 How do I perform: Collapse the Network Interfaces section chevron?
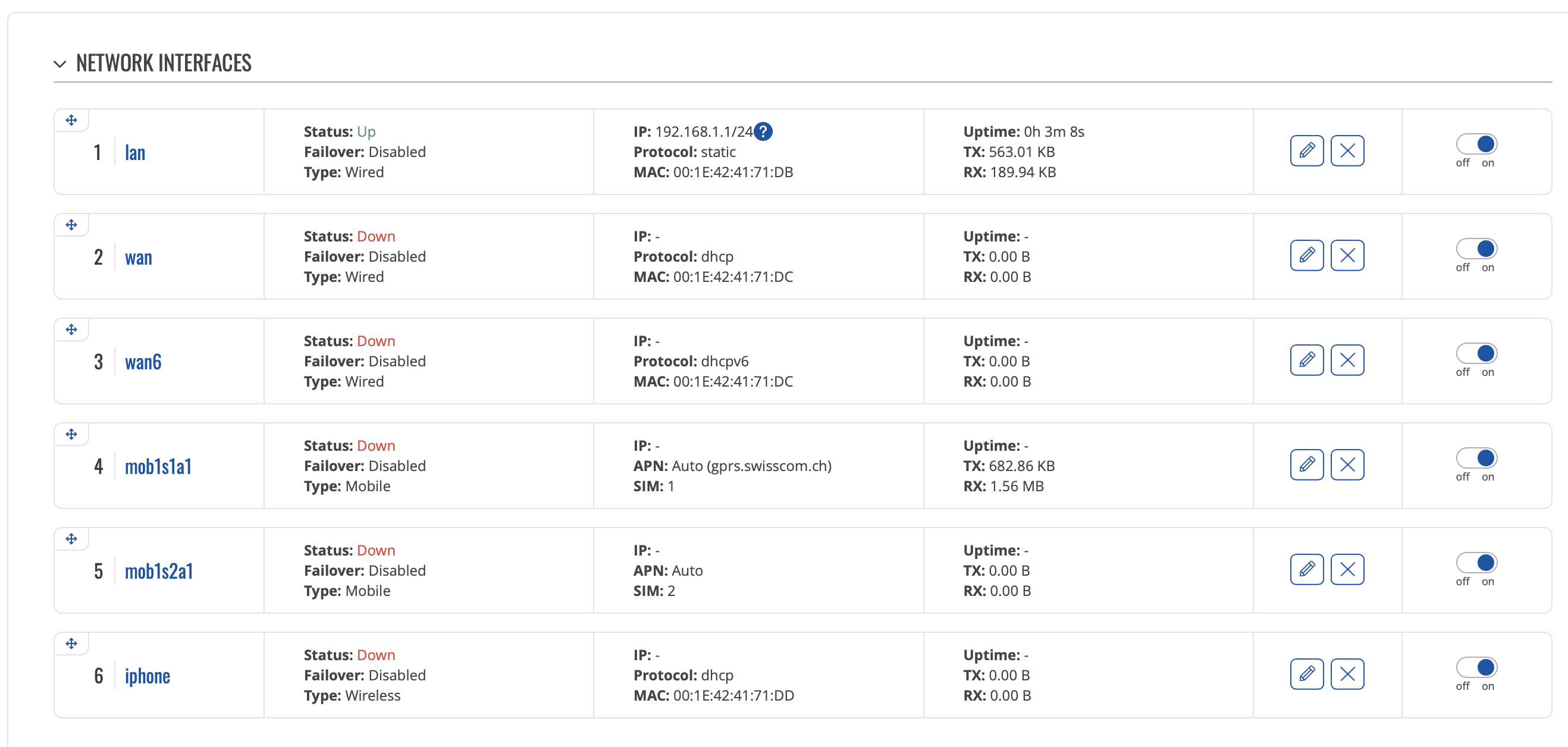pos(59,64)
